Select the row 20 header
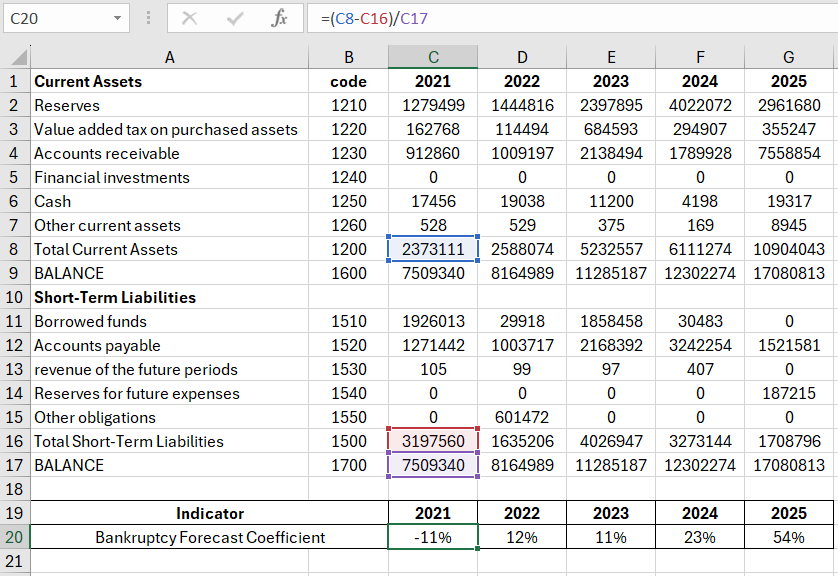Viewport: 838px width, 576px height. click(15, 537)
